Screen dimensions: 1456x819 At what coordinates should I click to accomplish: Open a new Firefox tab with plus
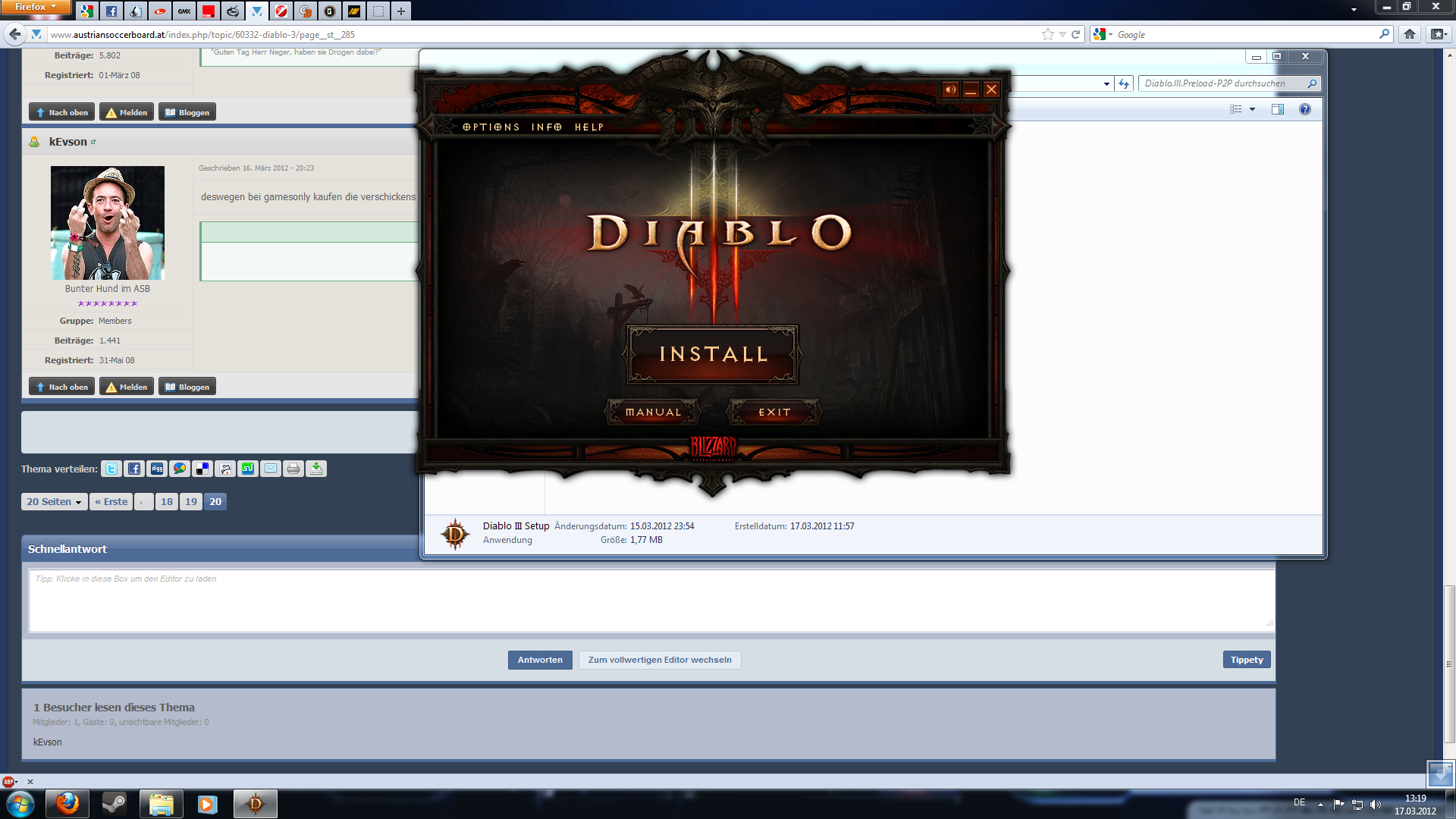(x=401, y=11)
